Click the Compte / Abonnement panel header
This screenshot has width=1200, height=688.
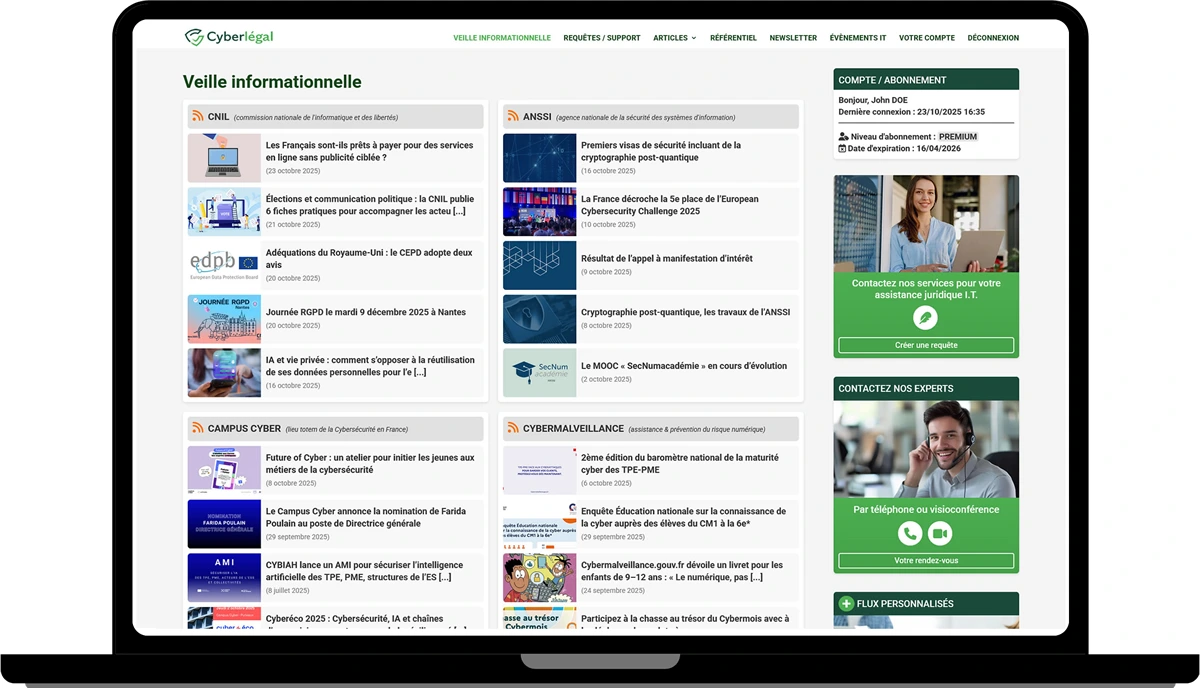click(x=926, y=80)
